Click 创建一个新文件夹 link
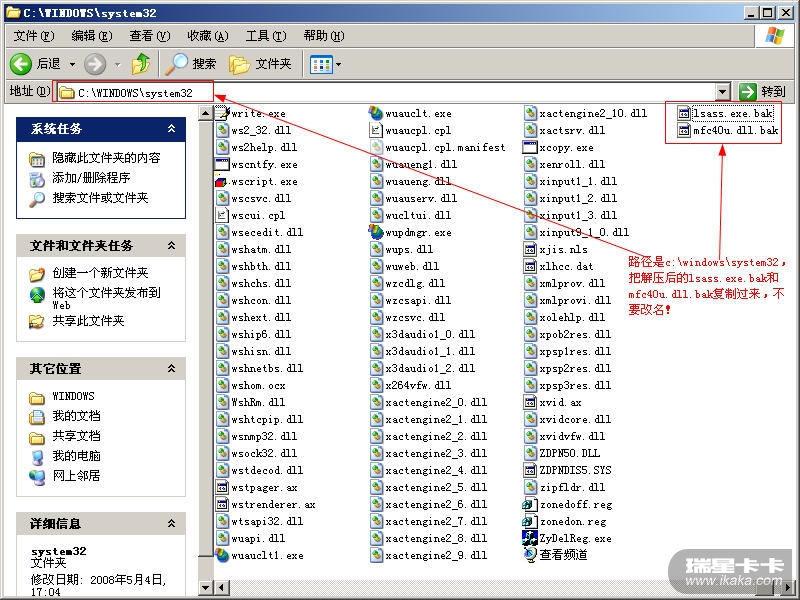The image size is (800, 600). [x=100, y=272]
